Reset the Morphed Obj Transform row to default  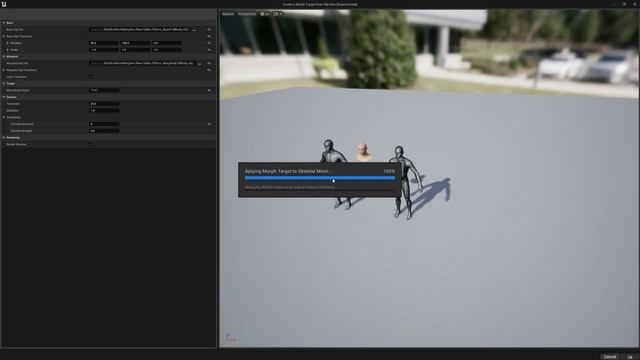(209, 70)
